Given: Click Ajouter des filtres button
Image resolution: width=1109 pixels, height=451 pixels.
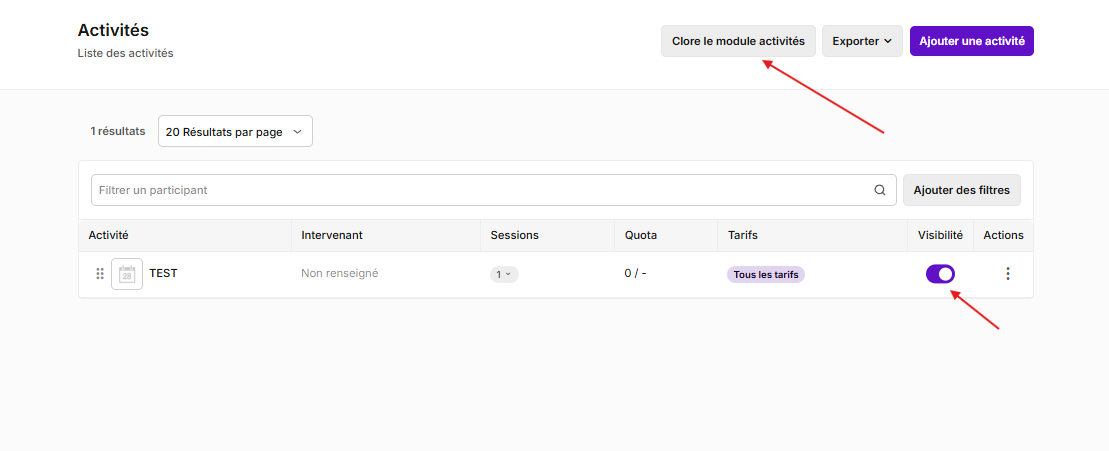Looking at the screenshot, I should [x=961, y=190].
